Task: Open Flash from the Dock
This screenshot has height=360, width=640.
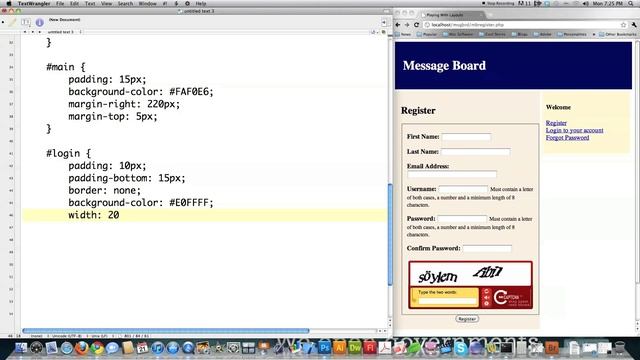Action: coord(370,348)
